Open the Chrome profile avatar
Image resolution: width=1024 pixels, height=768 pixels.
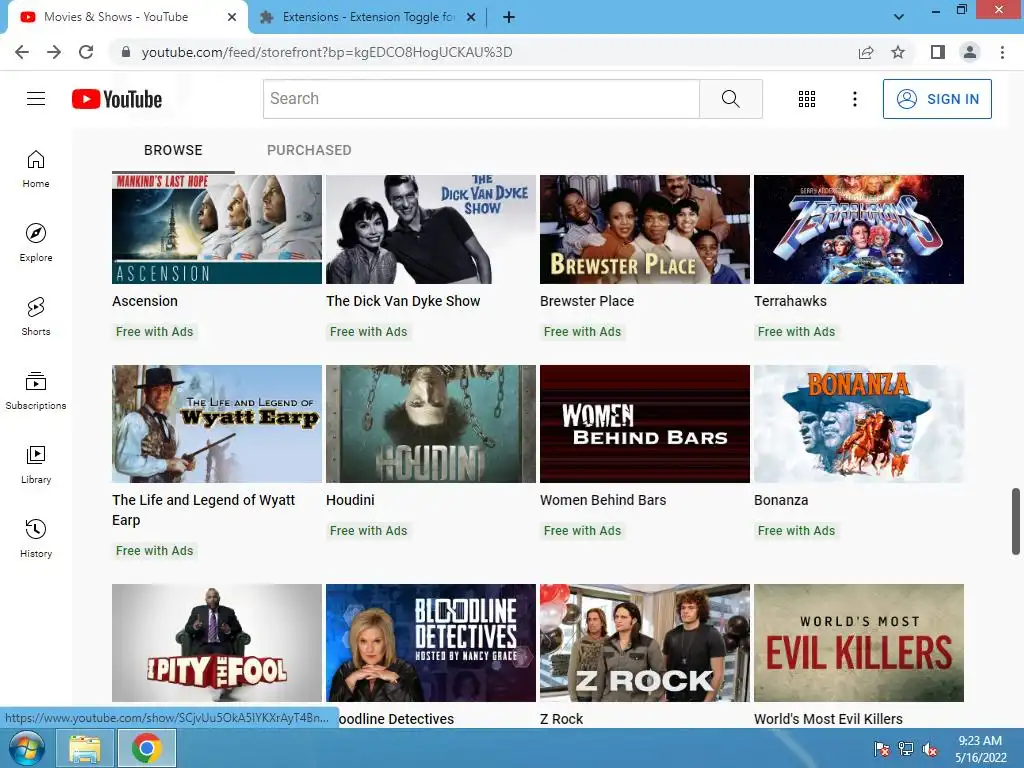click(970, 52)
